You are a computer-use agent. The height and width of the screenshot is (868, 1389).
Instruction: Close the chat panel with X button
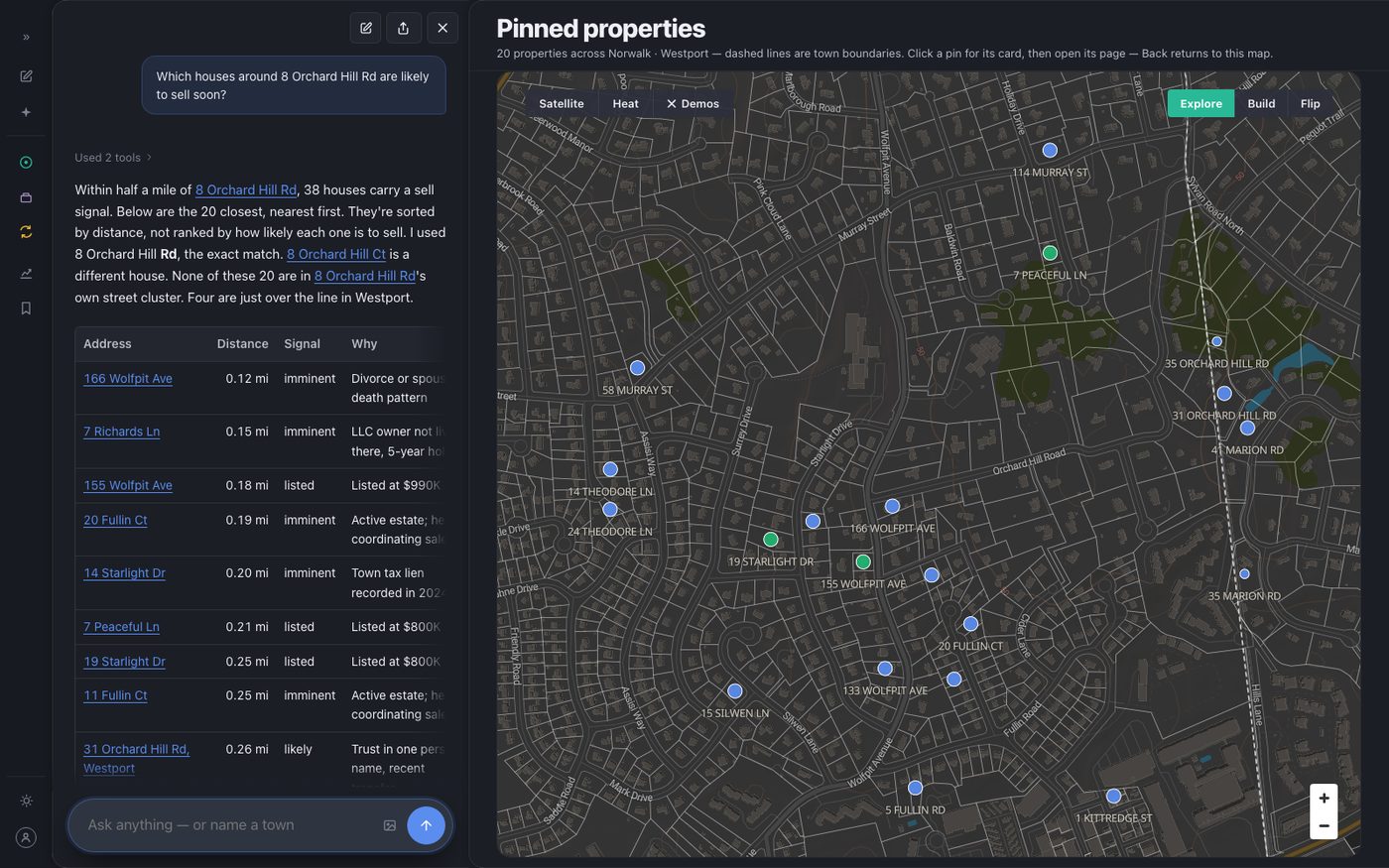442,28
